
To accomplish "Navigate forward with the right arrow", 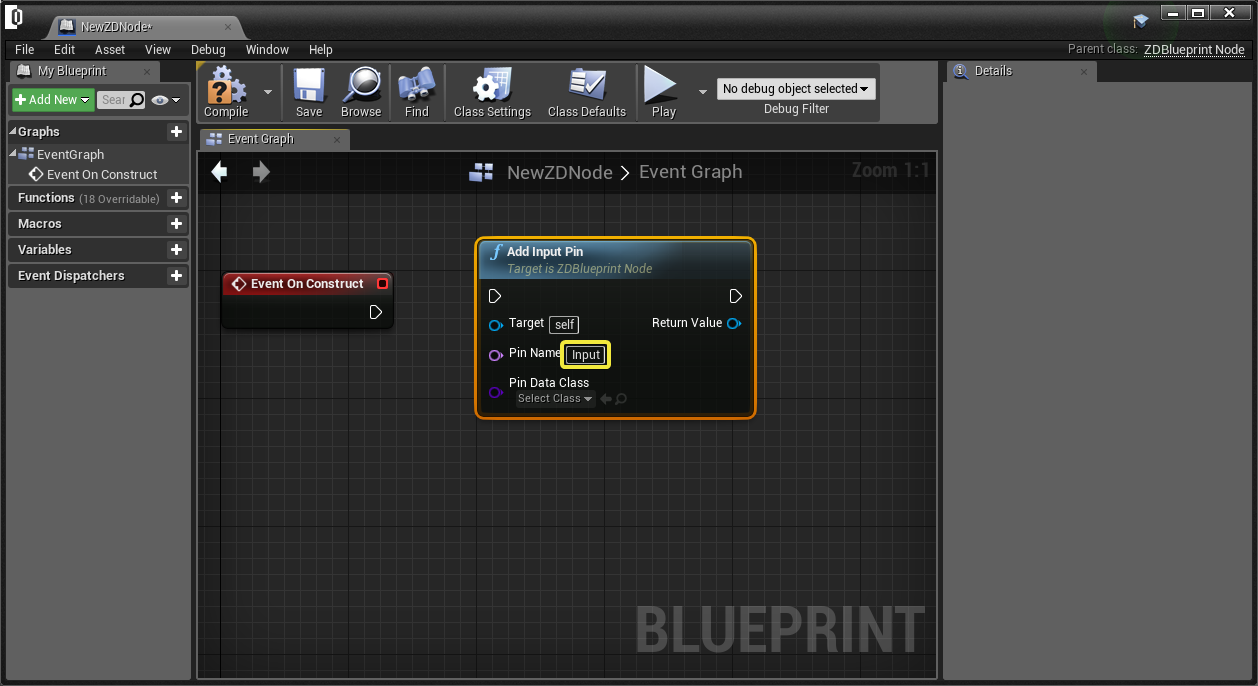I will (x=261, y=172).
